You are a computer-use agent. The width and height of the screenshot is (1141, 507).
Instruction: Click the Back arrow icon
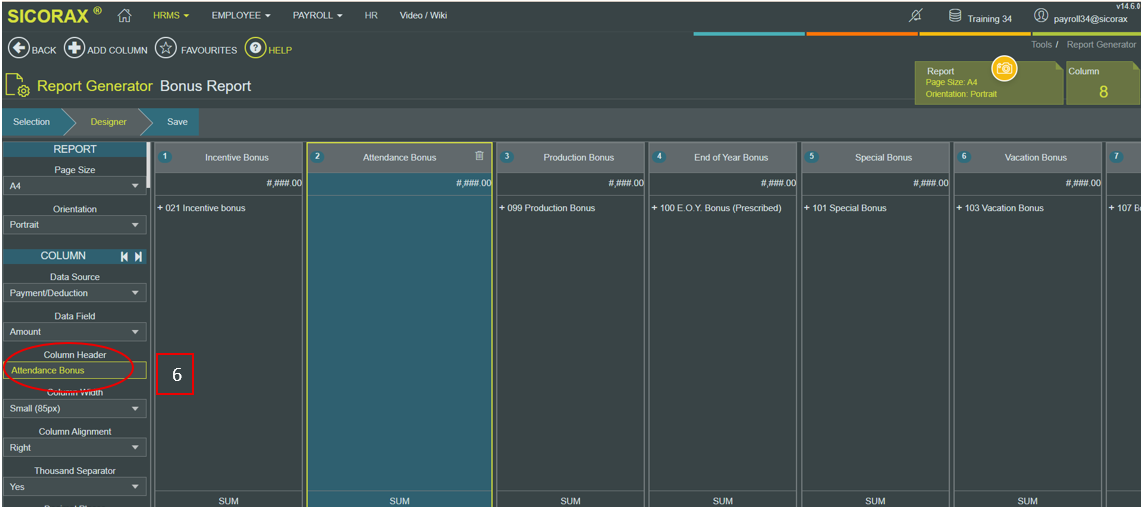tap(17, 49)
